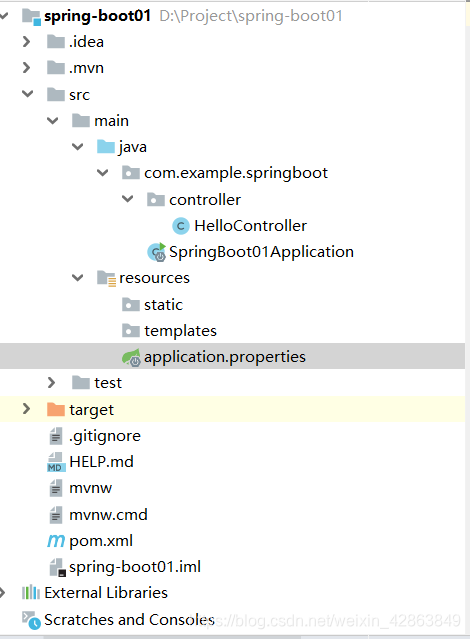Select the 'target' folder name
The width and height of the screenshot is (470, 639).
click(92, 410)
